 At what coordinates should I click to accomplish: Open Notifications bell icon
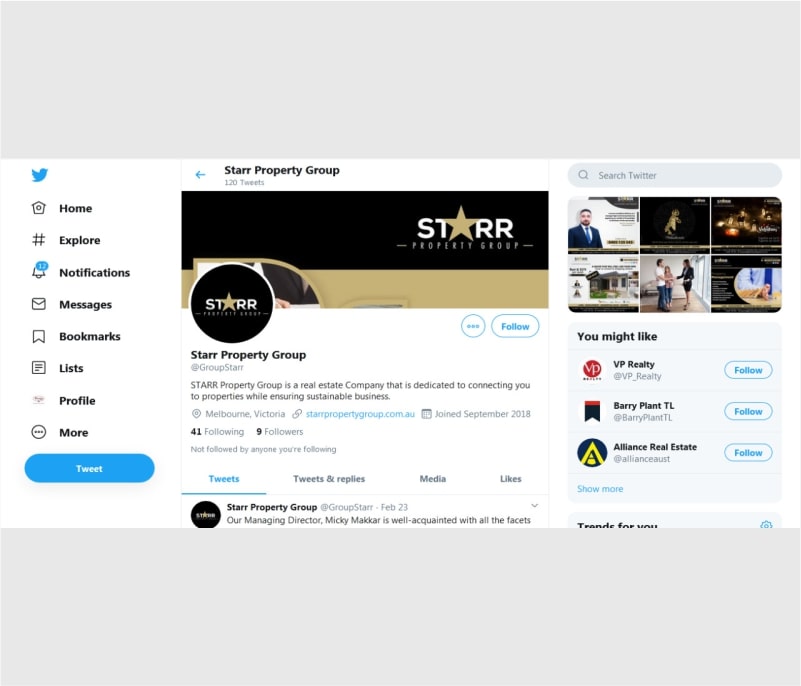click(x=39, y=271)
